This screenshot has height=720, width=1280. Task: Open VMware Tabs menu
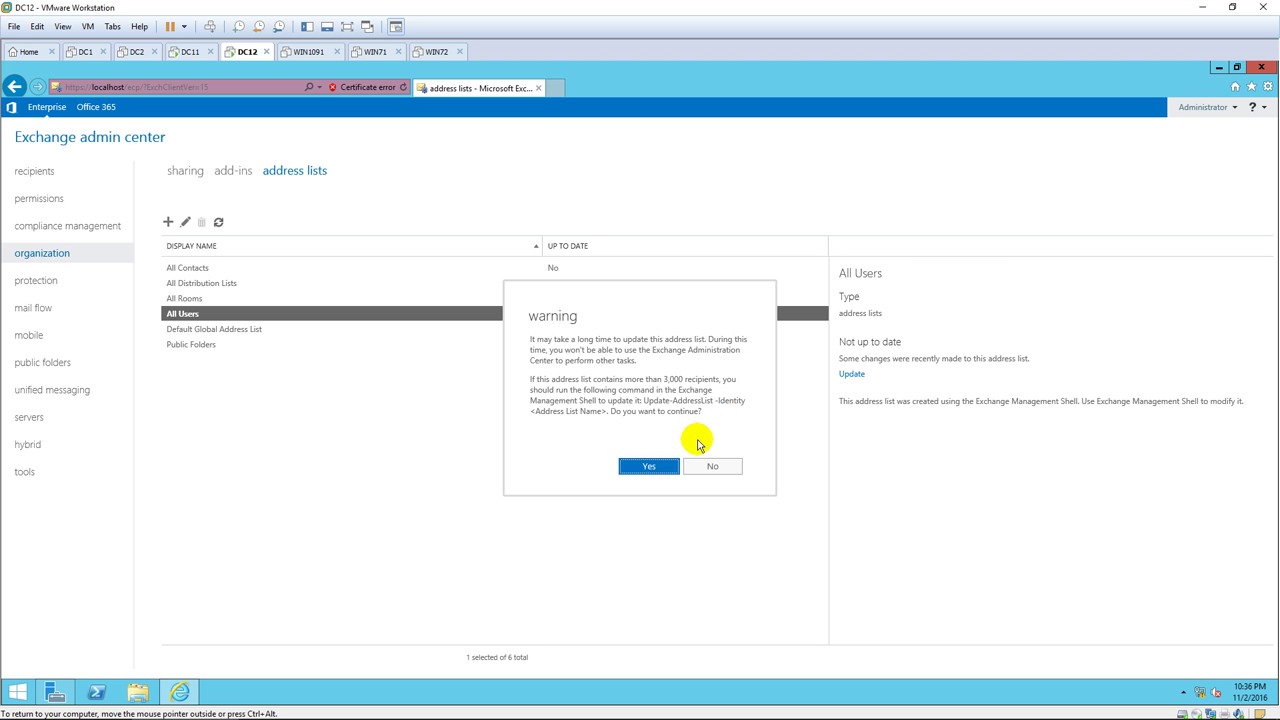tap(113, 26)
